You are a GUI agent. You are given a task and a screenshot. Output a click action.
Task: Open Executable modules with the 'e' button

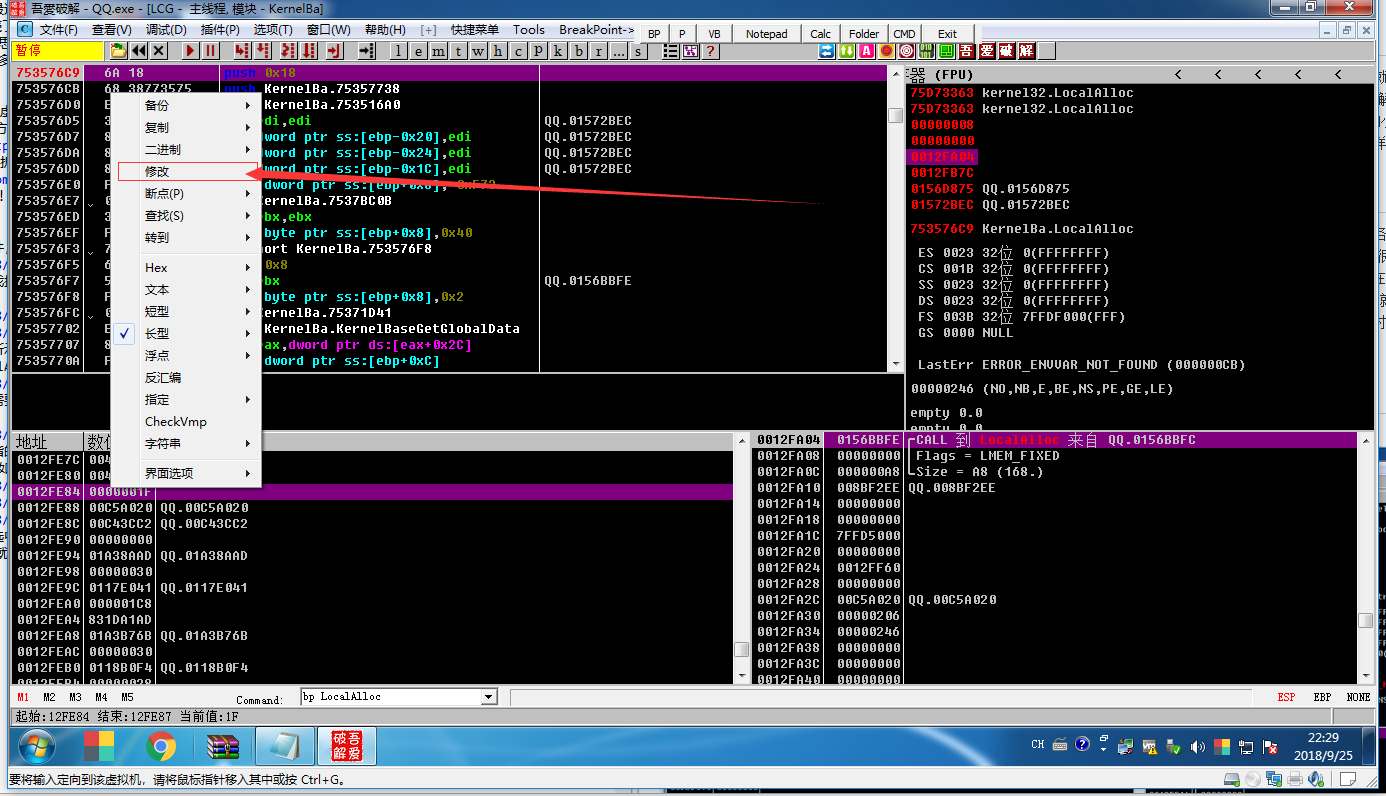(x=418, y=51)
